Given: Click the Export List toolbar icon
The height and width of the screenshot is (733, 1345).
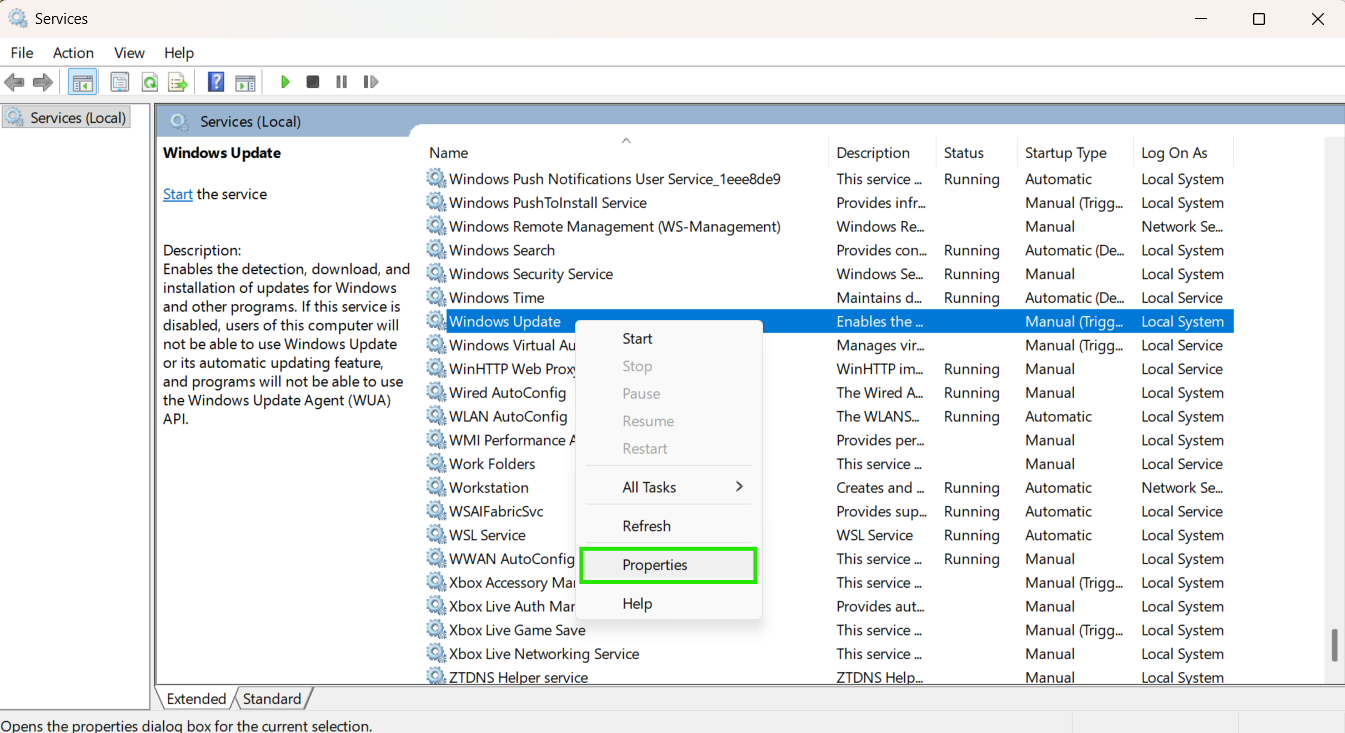Looking at the screenshot, I should [178, 82].
